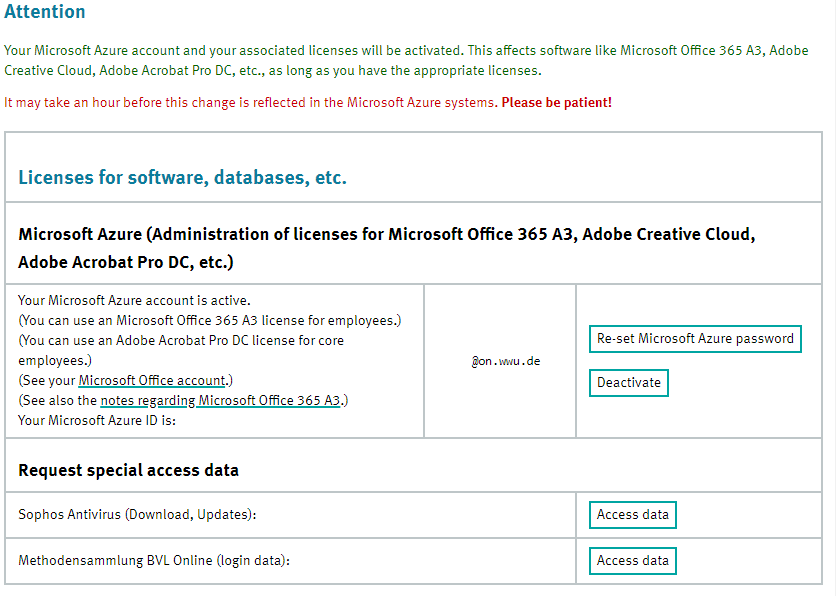The width and height of the screenshot is (836, 596).
Task: Open Access data for Methodensammlung BVL Online
Action: (x=632, y=561)
